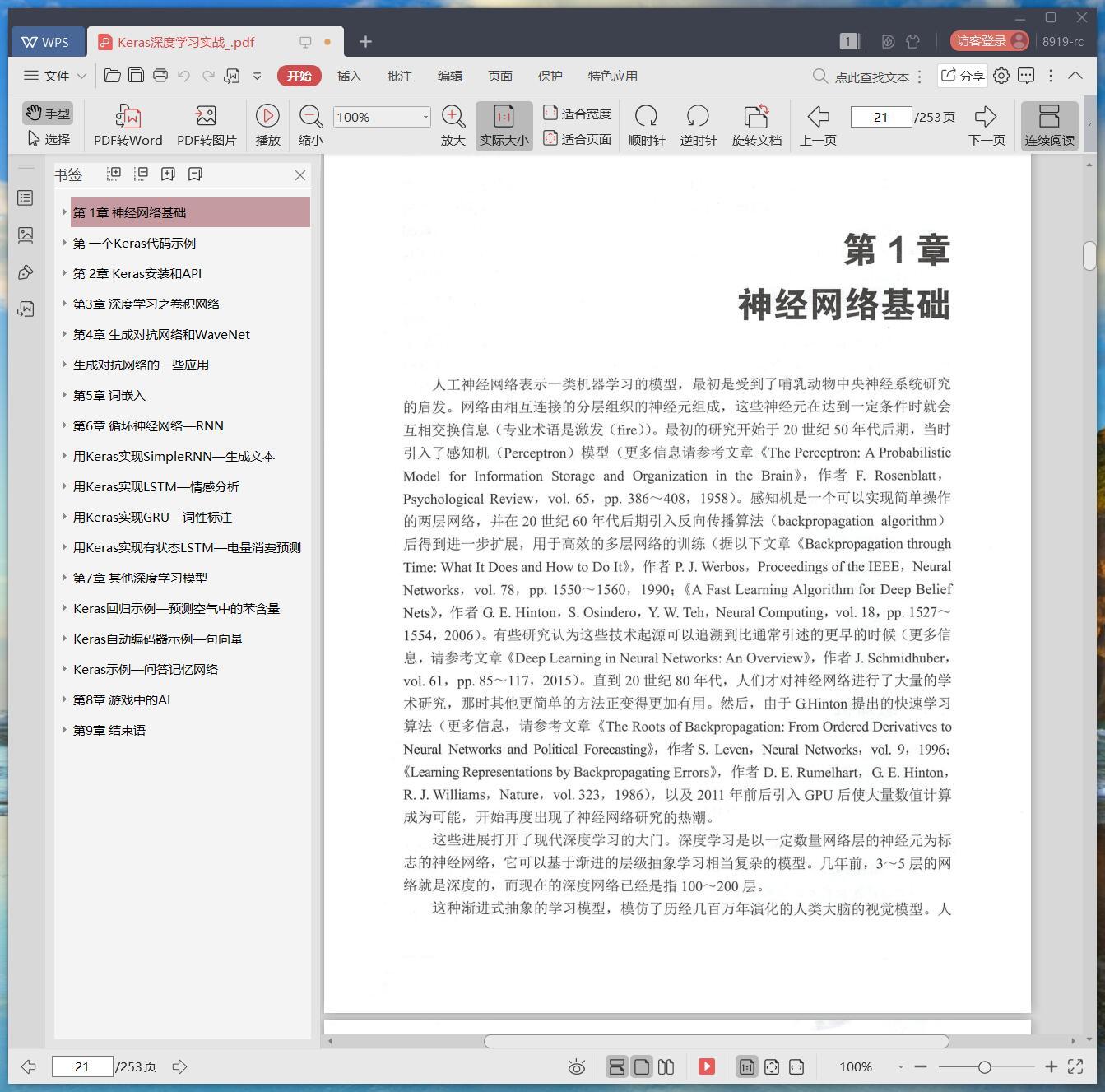
Task: Select the Hand tool
Action: tap(47, 113)
